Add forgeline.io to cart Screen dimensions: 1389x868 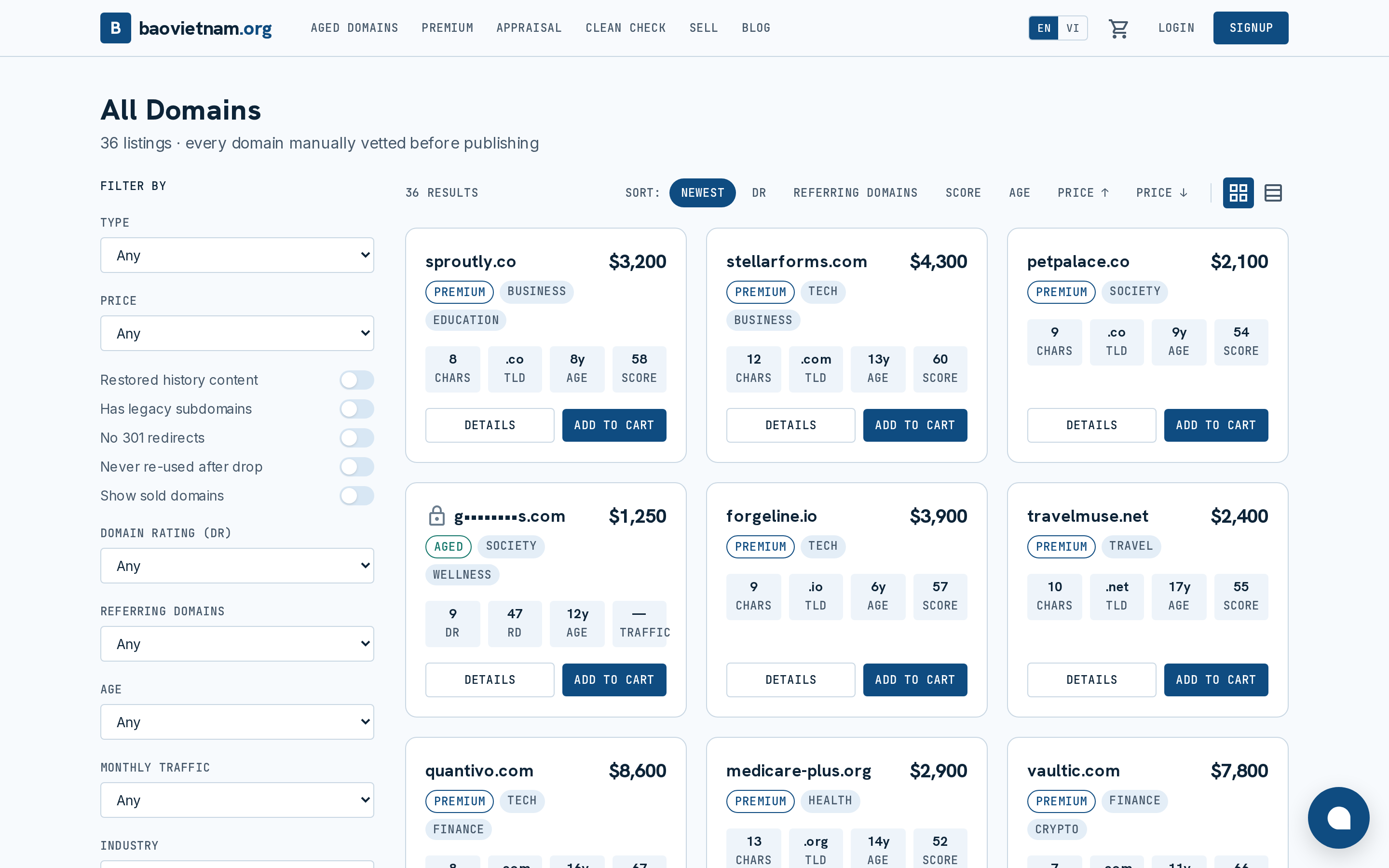(x=915, y=680)
